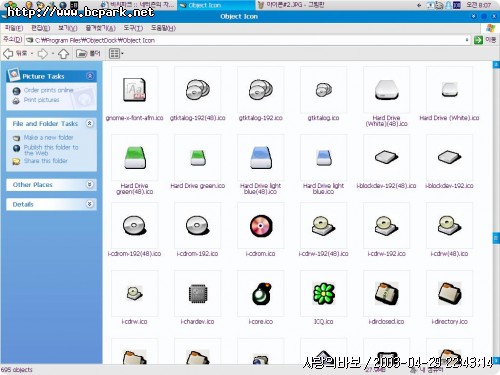Collapse the Picture Tasks panel
This screenshot has width=500, height=375.
click(90, 76)
